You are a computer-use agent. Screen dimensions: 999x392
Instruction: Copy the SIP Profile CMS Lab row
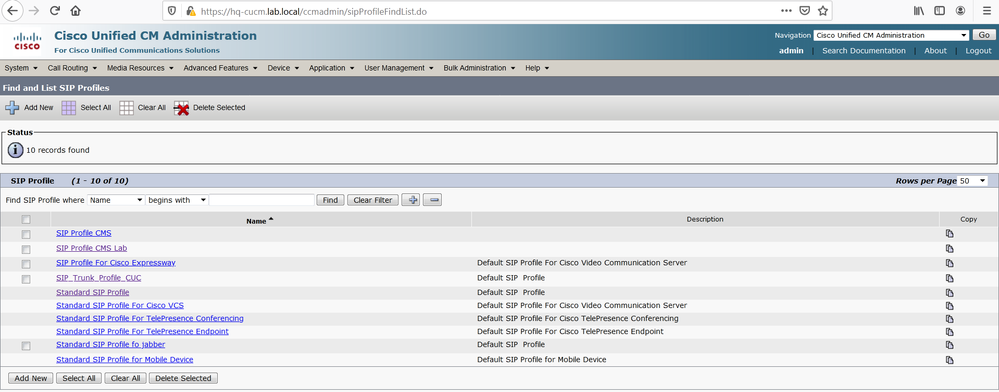(949, 249)
